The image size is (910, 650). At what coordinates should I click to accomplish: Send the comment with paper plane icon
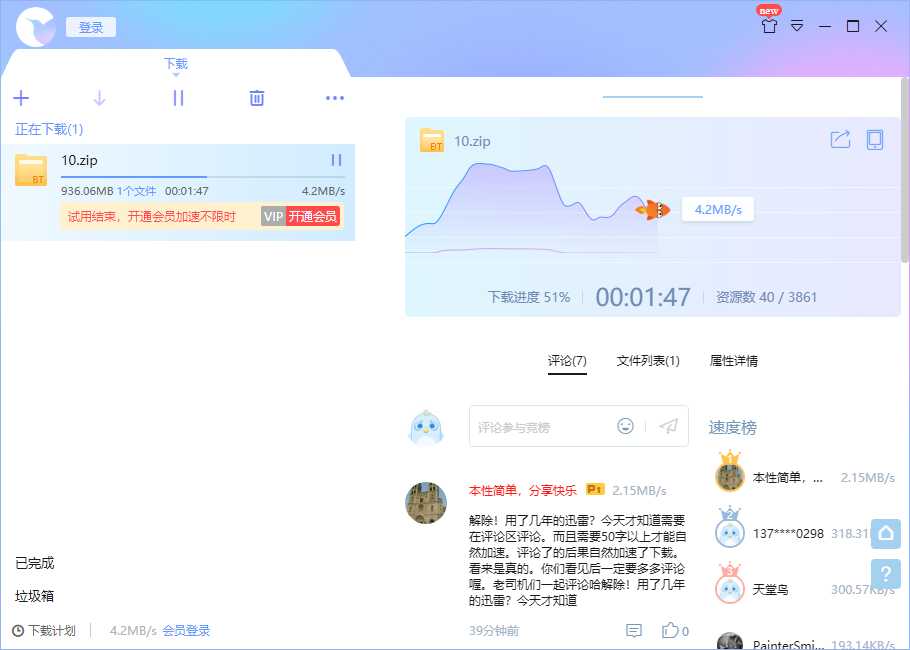[x=669, y=426]
